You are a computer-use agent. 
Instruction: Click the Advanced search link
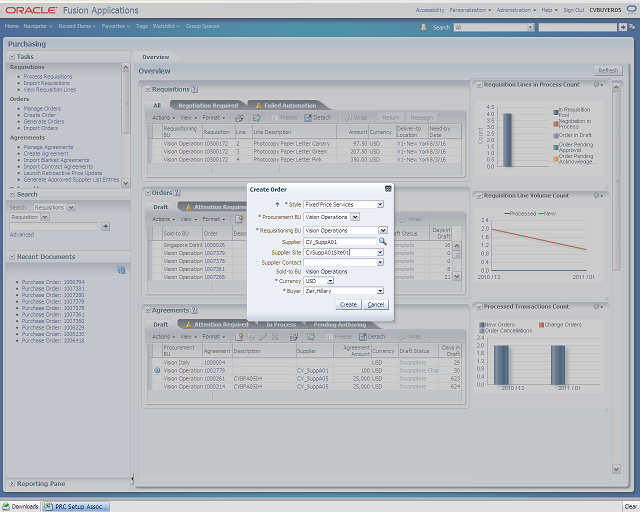(22, 234)
